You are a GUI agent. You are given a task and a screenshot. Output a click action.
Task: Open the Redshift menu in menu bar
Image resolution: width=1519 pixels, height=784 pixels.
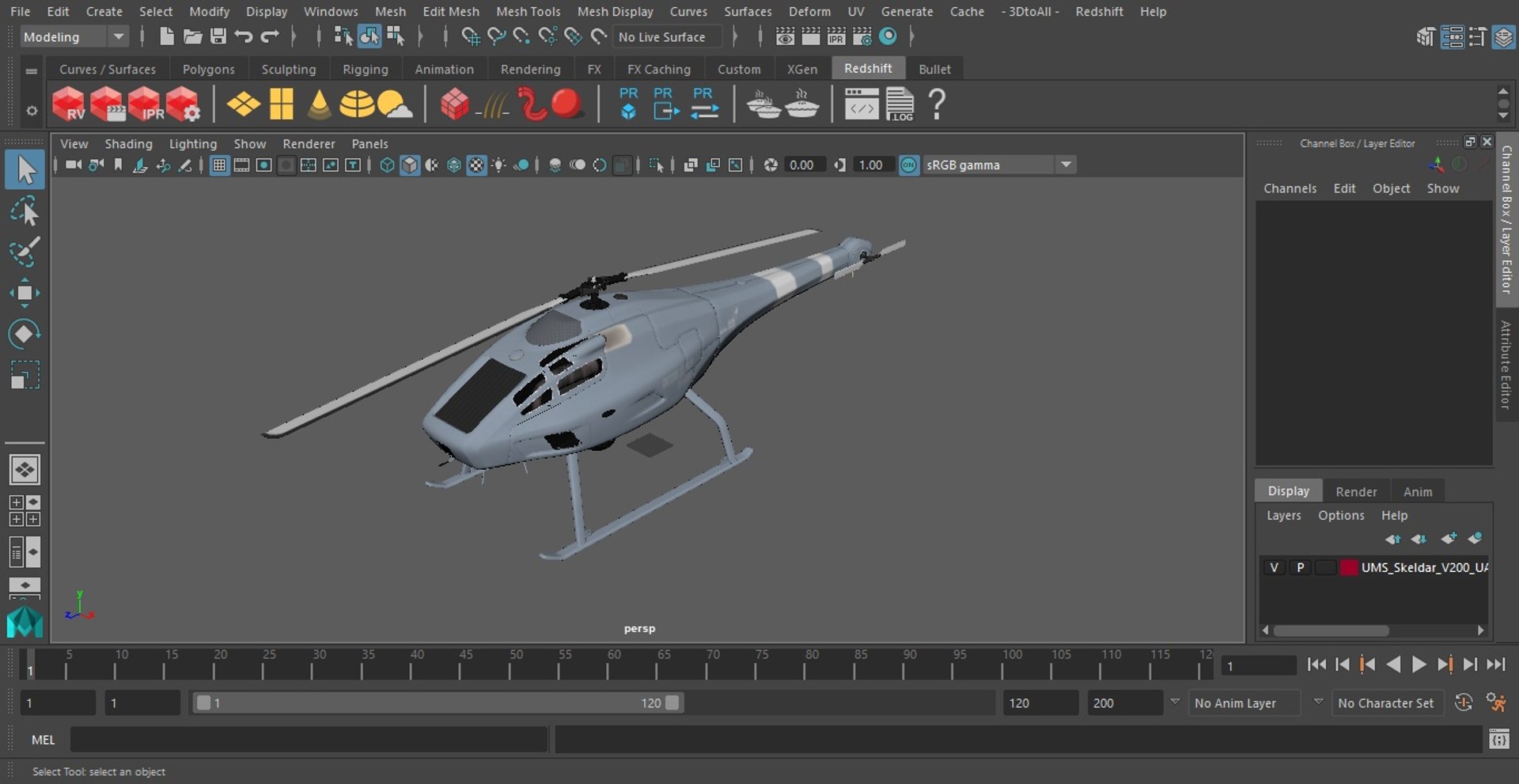coord(1099,11)
